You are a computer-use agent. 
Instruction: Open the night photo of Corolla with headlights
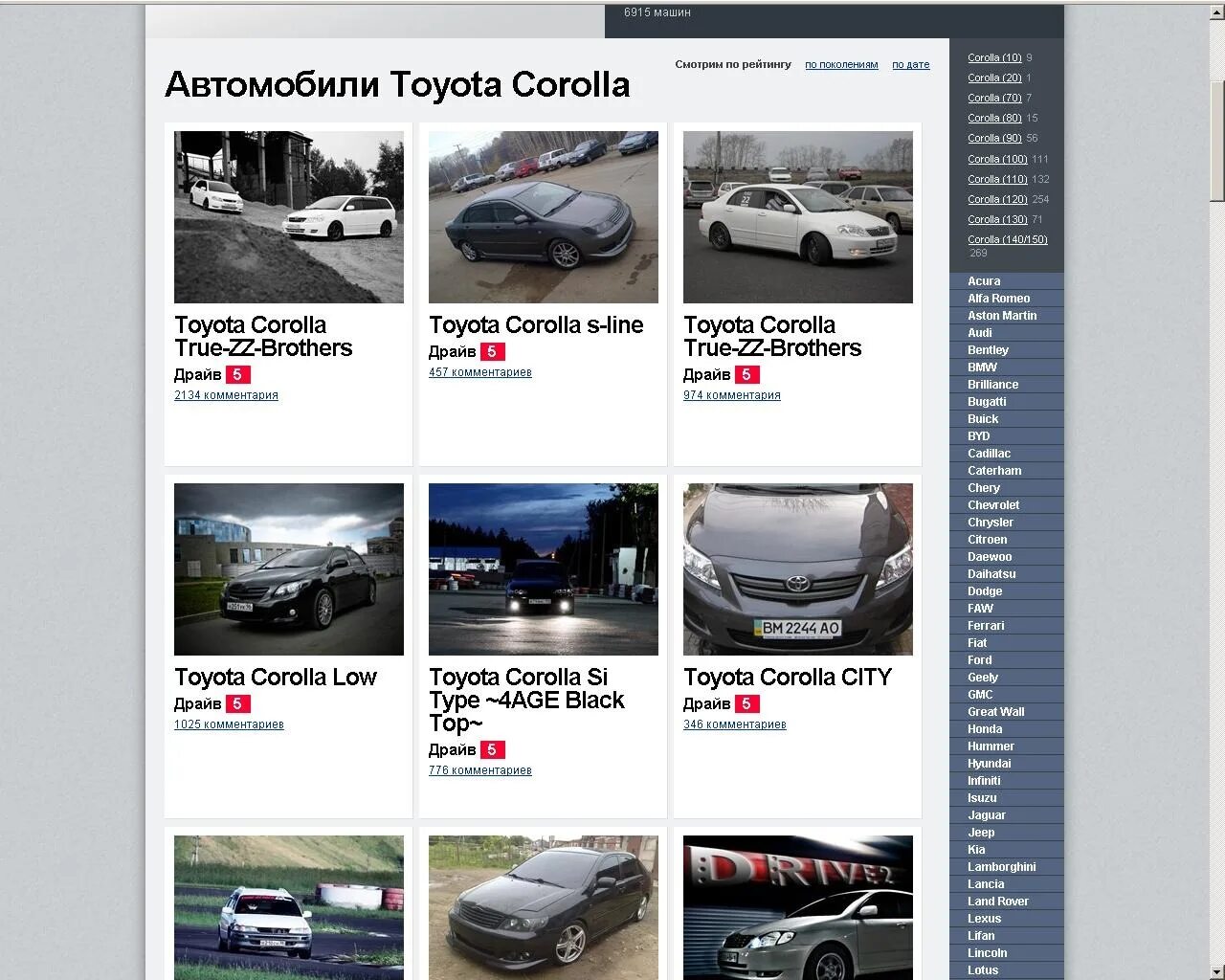point(544,569)
